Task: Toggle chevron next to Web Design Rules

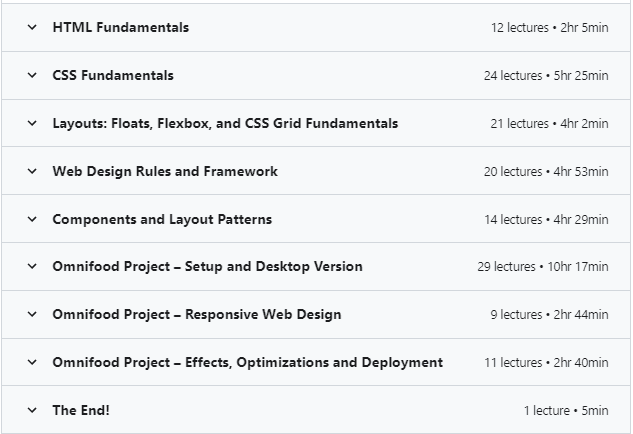Action: 32,172
